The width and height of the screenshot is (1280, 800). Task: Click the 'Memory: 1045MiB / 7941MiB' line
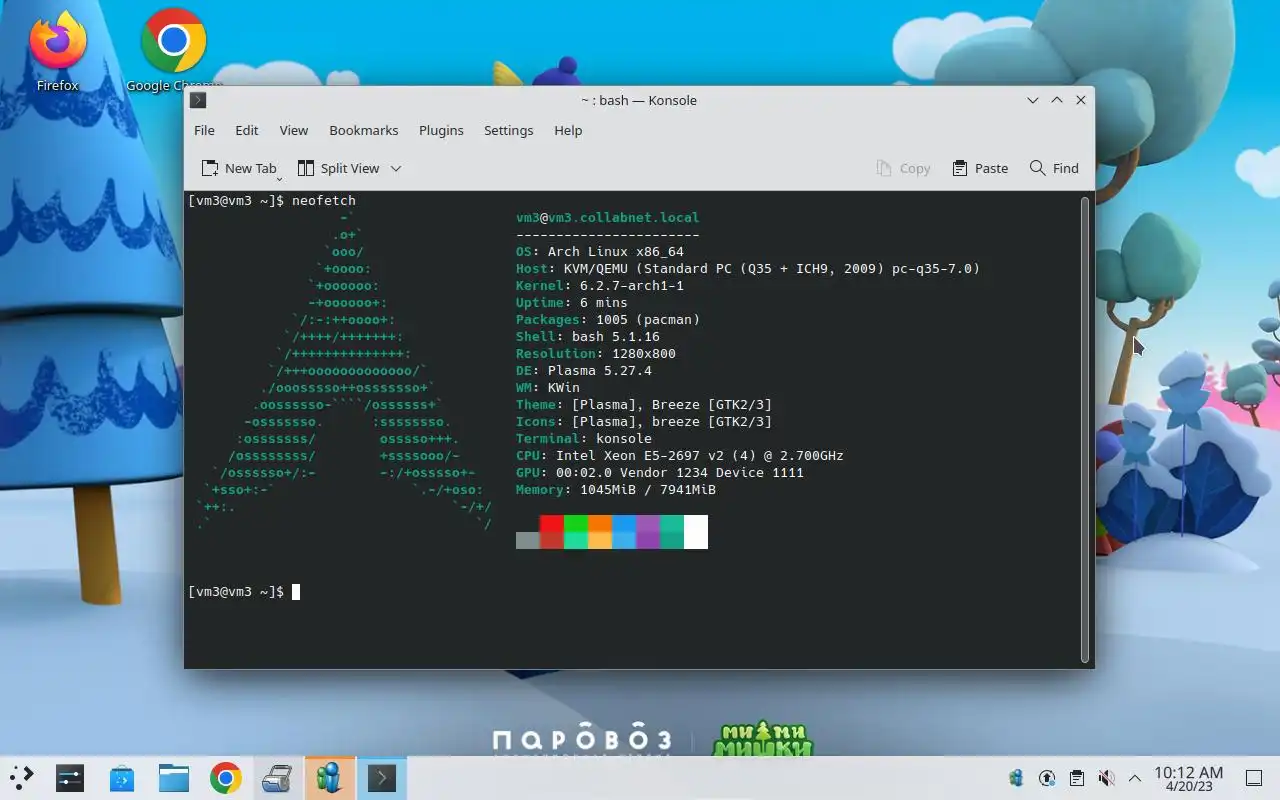(x=616, y=490)
